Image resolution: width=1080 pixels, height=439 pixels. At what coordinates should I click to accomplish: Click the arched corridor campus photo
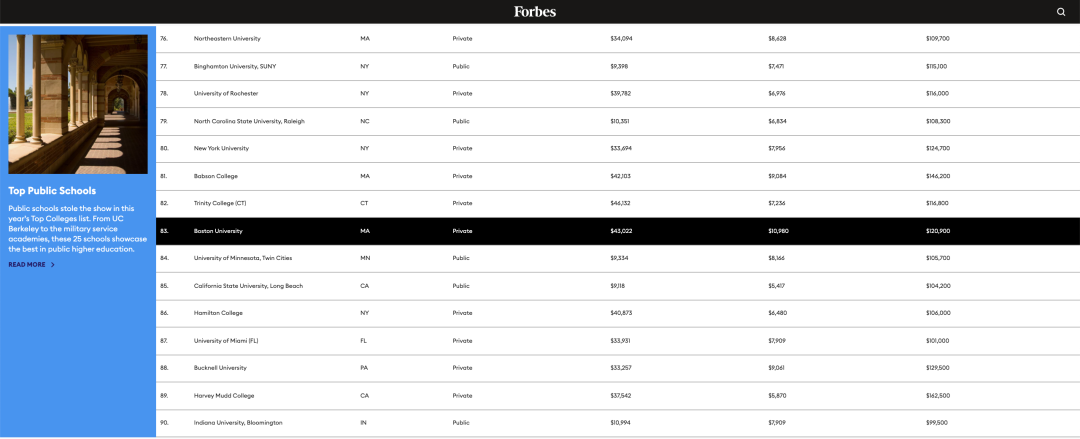[x=78, y=104]
